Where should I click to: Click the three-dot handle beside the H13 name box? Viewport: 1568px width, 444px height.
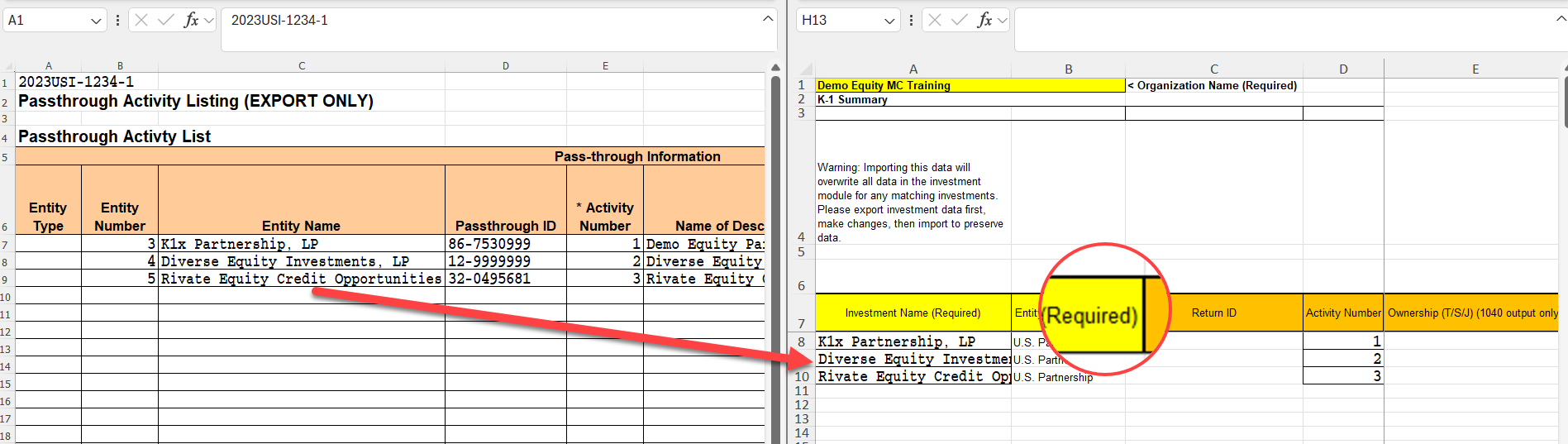click(911, 20)
